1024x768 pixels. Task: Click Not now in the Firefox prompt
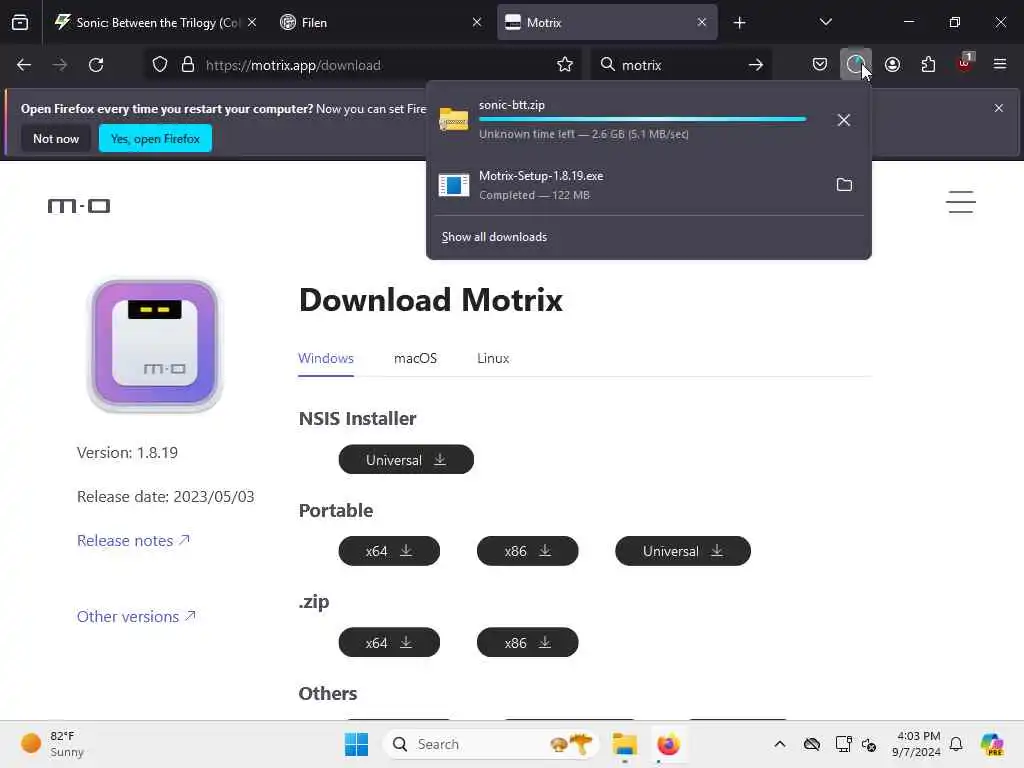(x=56, y=138)
